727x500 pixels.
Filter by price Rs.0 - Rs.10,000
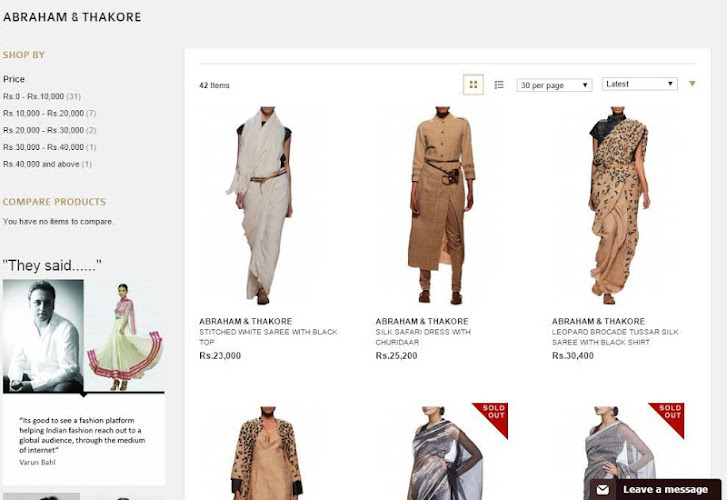tap(42, 96)
